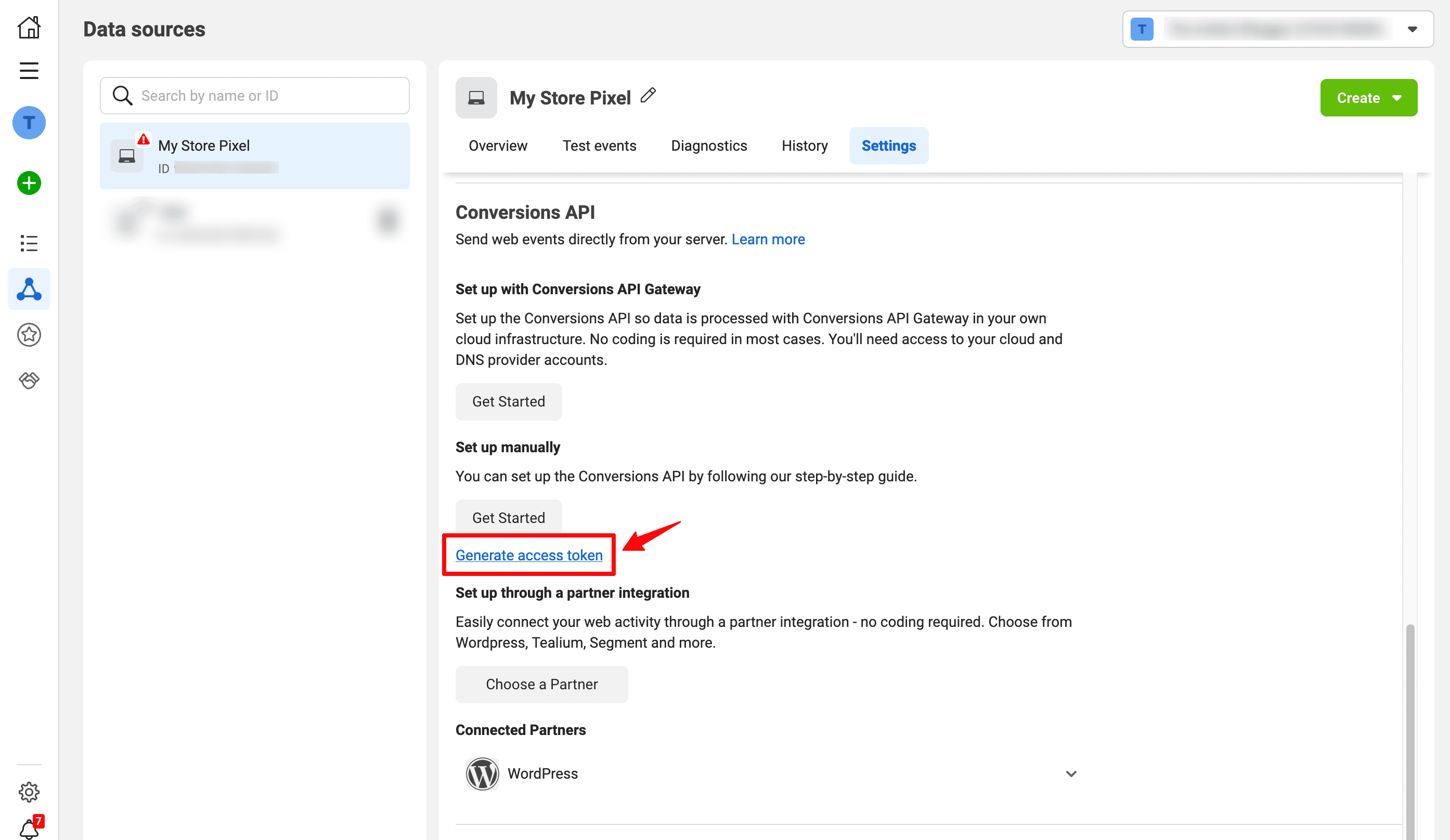The width and height of the screenshot is (1450, 840).
Task: Switch to the Diagnostics tab
Action: (709, 146)
